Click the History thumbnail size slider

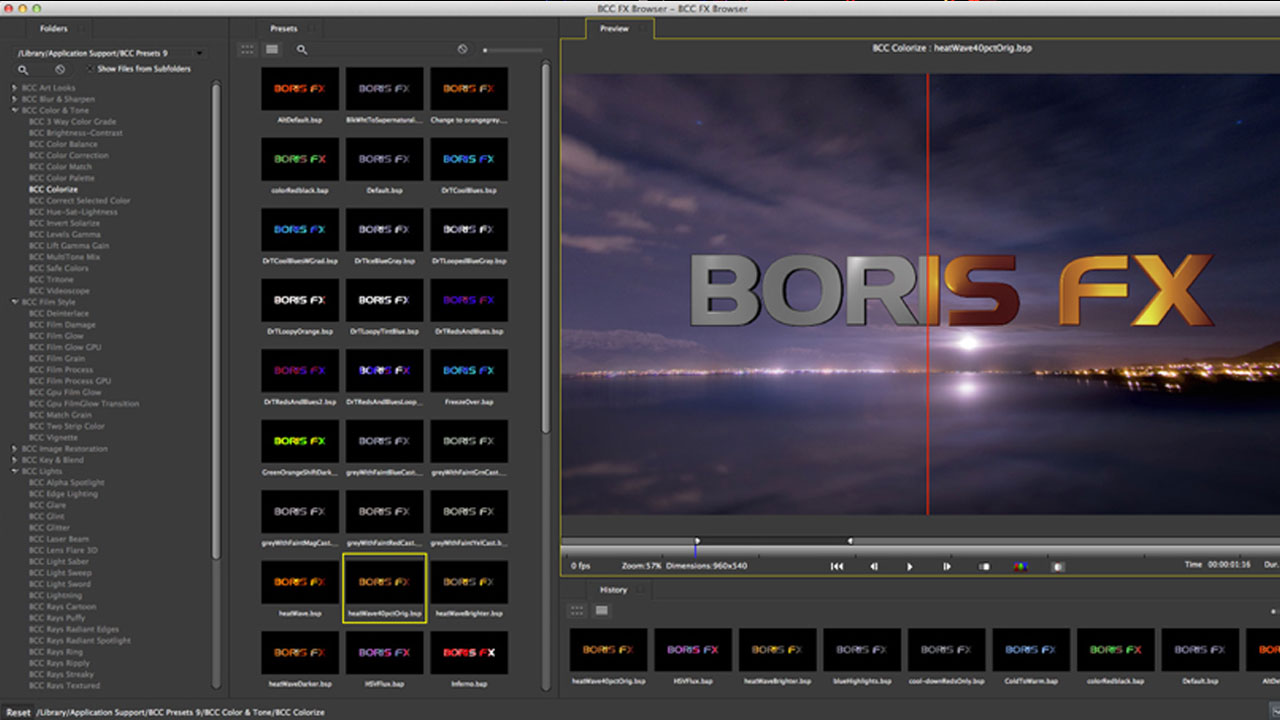point(1275,610)
